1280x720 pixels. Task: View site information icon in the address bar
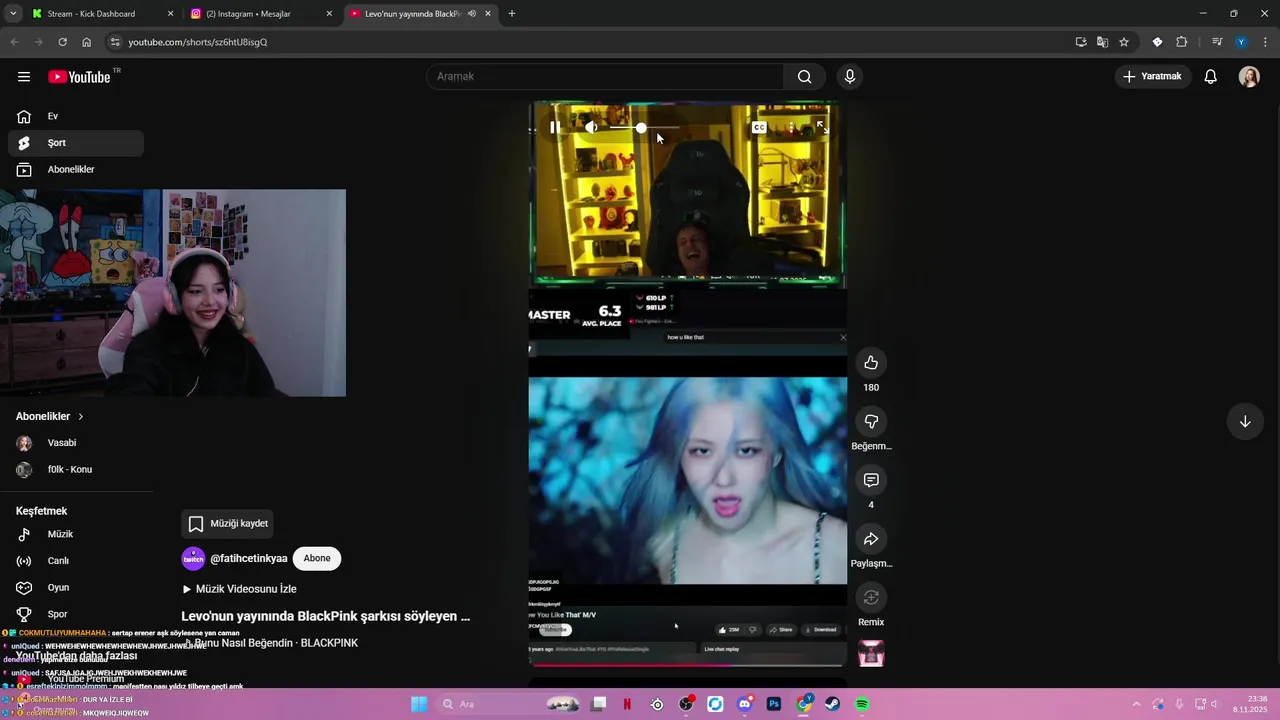click(x=115, y=42)
